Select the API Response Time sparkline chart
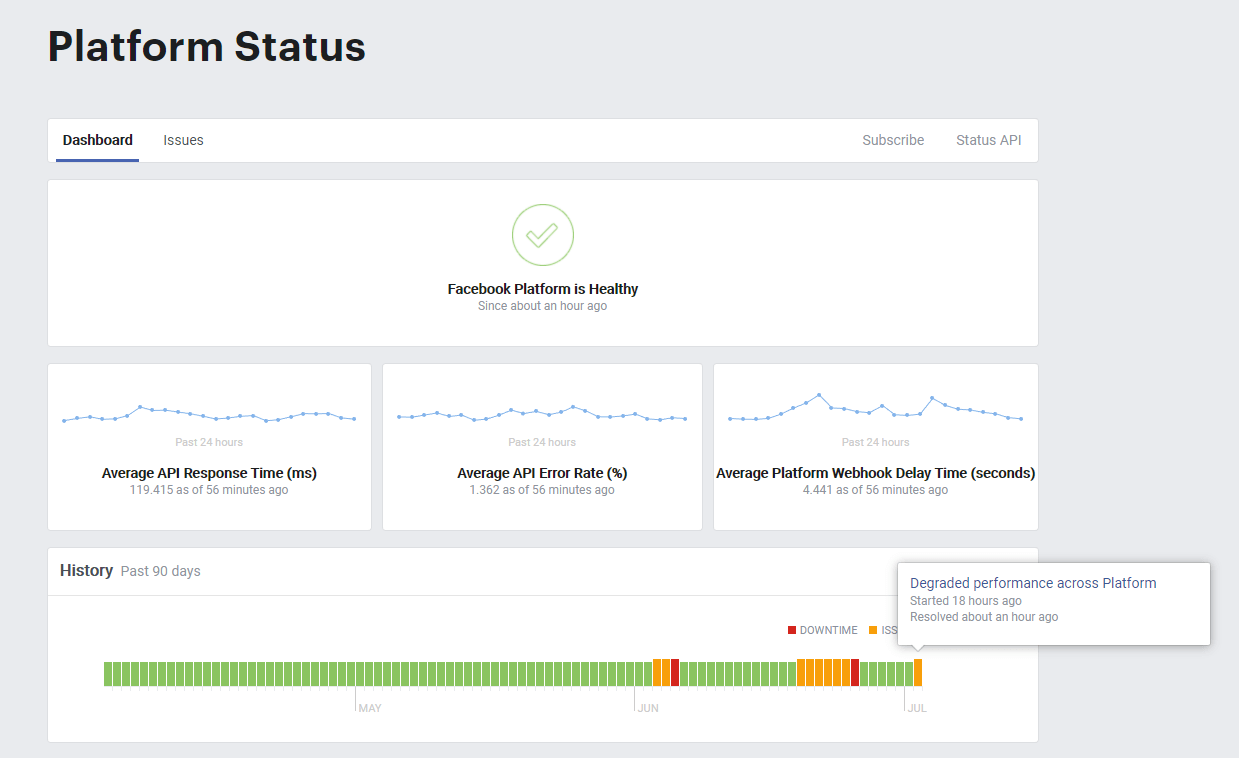 209,414
